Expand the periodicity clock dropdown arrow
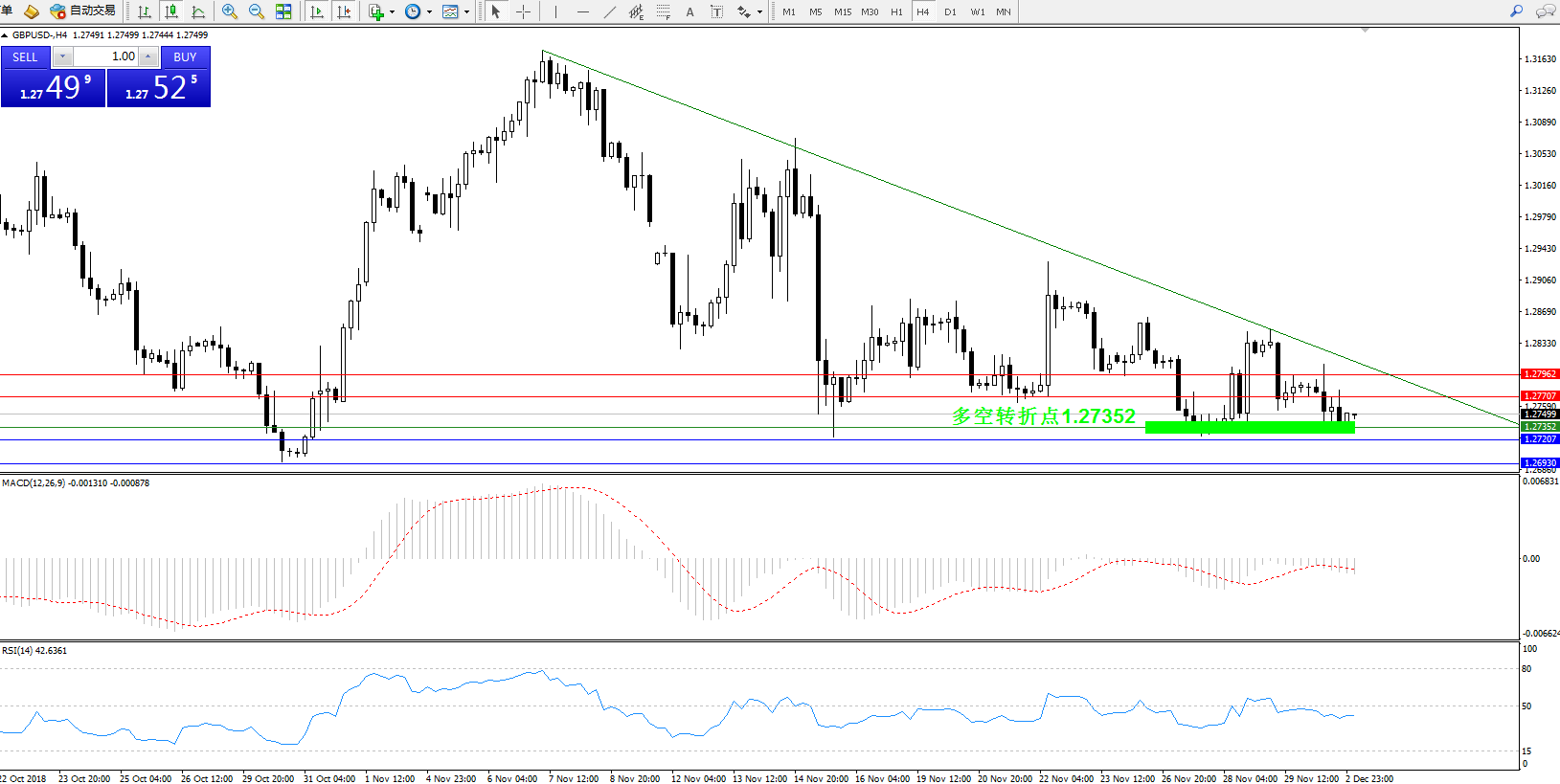The height and width of the screenshot is (784, 1560). point(429,12)
